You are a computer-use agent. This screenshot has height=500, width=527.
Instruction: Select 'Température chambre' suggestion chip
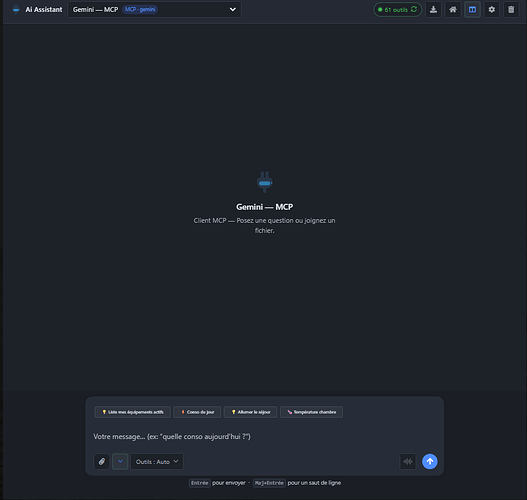point(311,412)
